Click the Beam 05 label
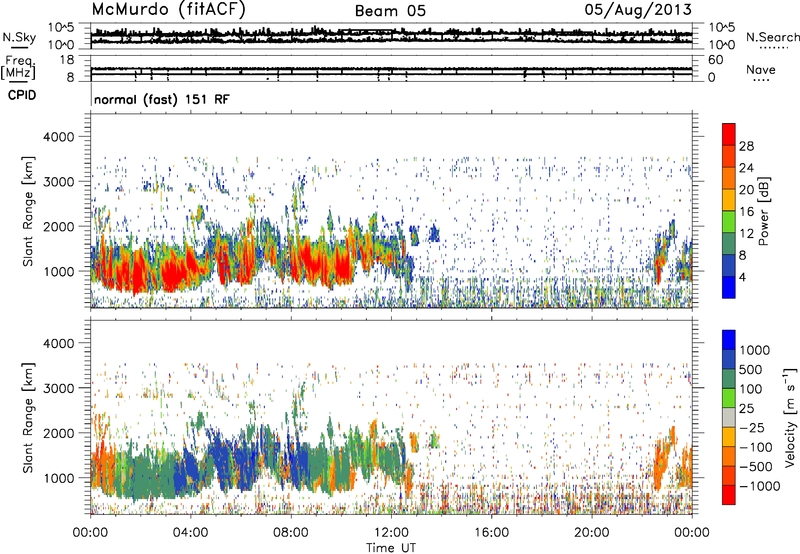The width and height of the screenshot is (800, 554). tap(390, 11)
